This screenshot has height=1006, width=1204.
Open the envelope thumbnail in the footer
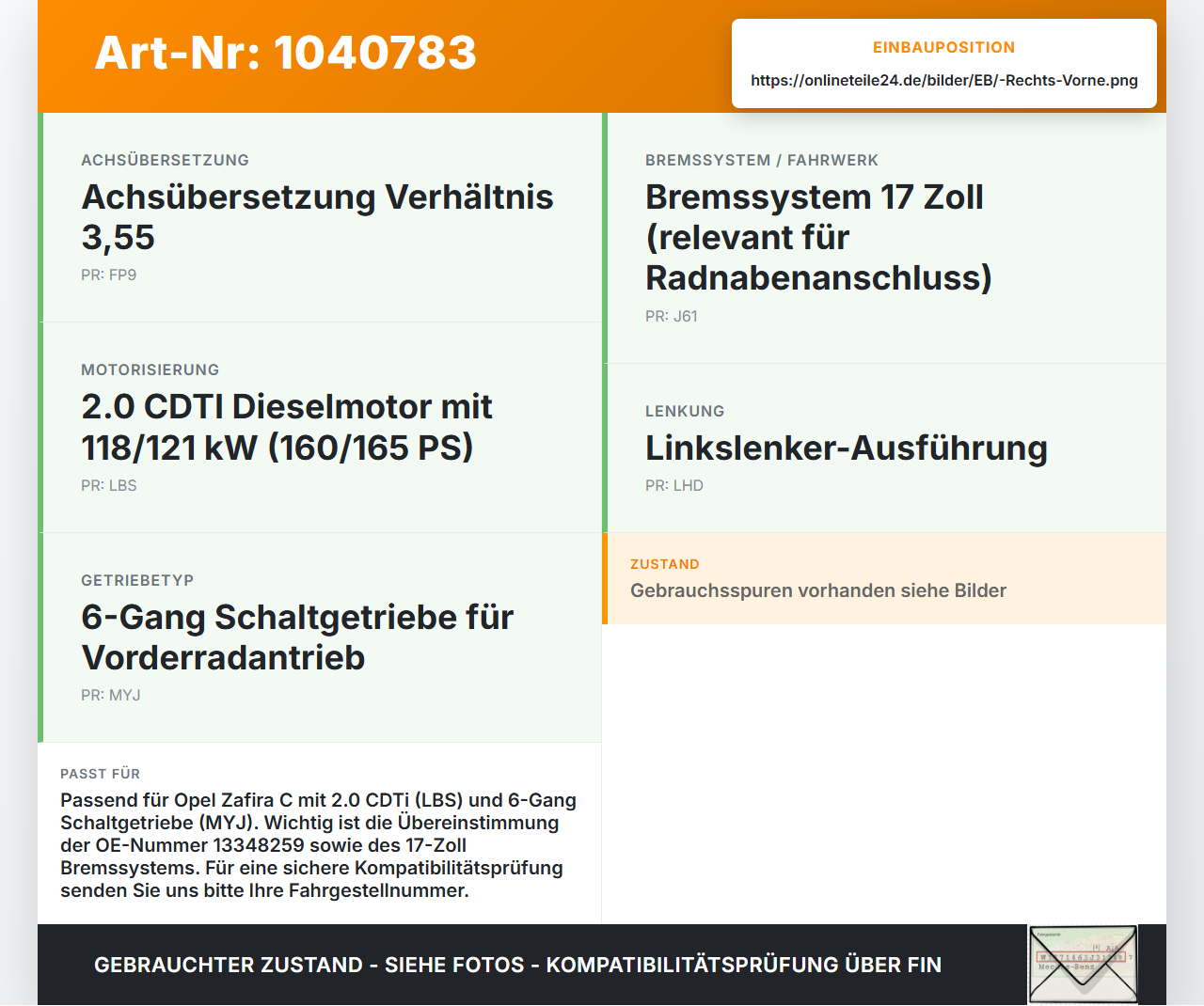(x=1083, y=965)
